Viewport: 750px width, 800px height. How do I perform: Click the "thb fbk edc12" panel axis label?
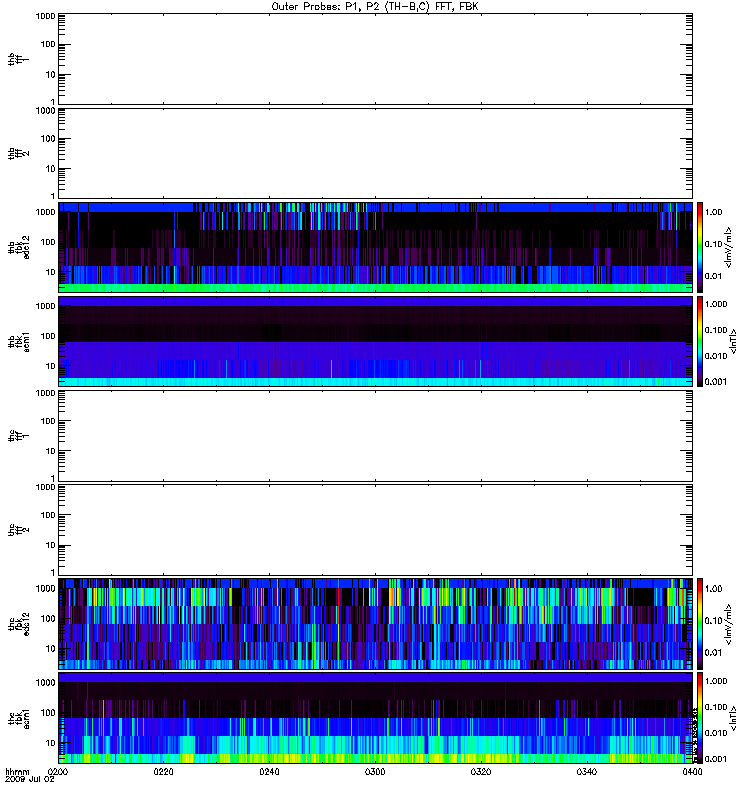click(x=18, y=247)
